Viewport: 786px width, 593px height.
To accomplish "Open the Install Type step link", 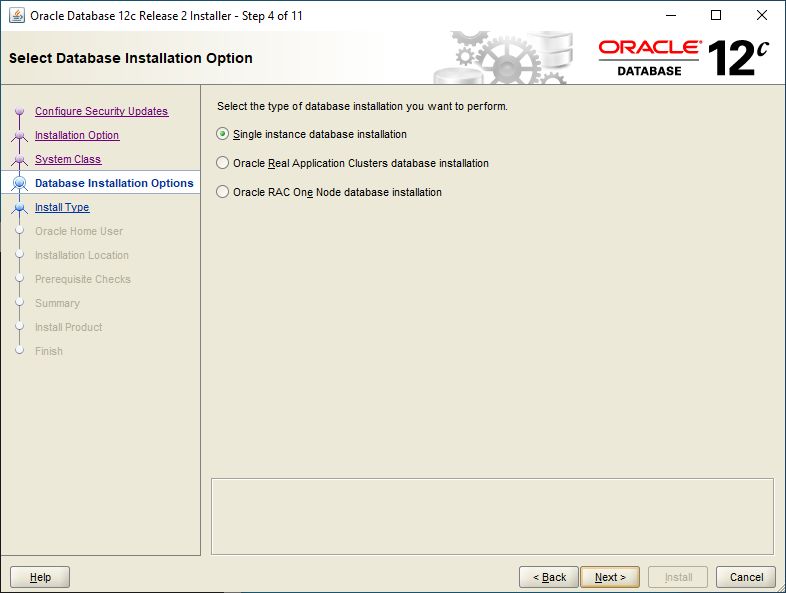I will point(62,208).
